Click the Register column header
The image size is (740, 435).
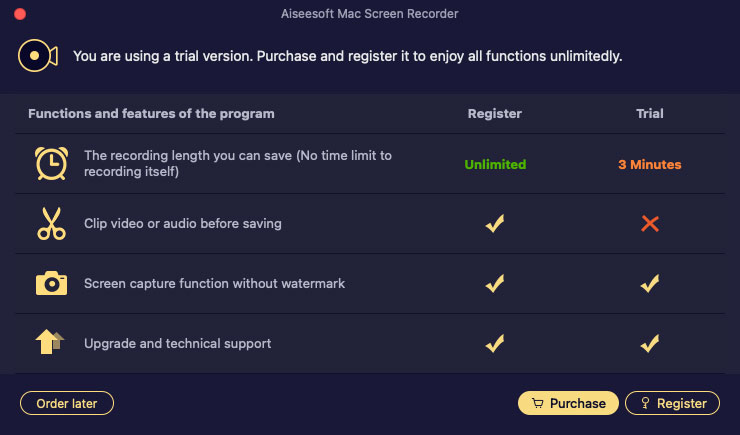coord(495,114)
